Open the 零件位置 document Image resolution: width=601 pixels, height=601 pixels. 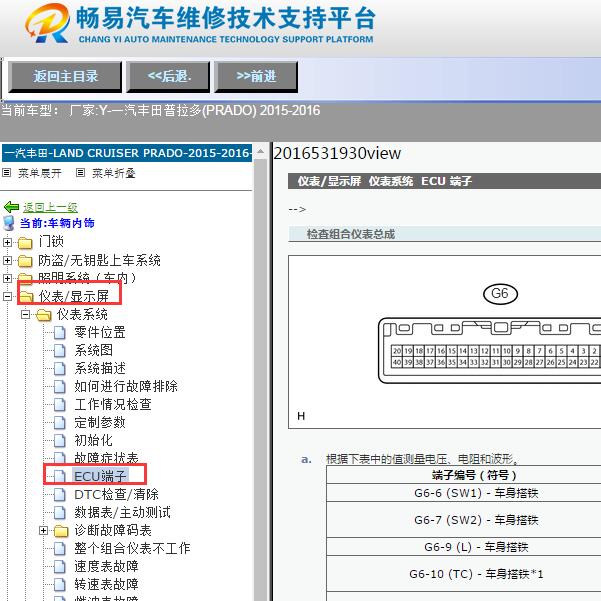pos(100,332)
